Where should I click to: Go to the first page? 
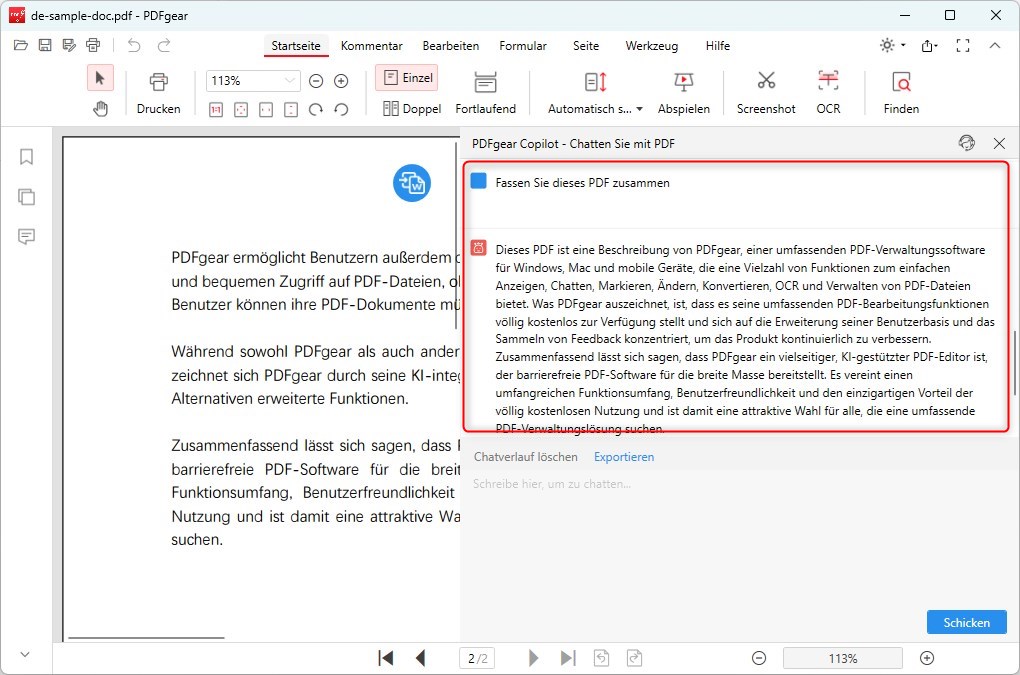(386, 658)
